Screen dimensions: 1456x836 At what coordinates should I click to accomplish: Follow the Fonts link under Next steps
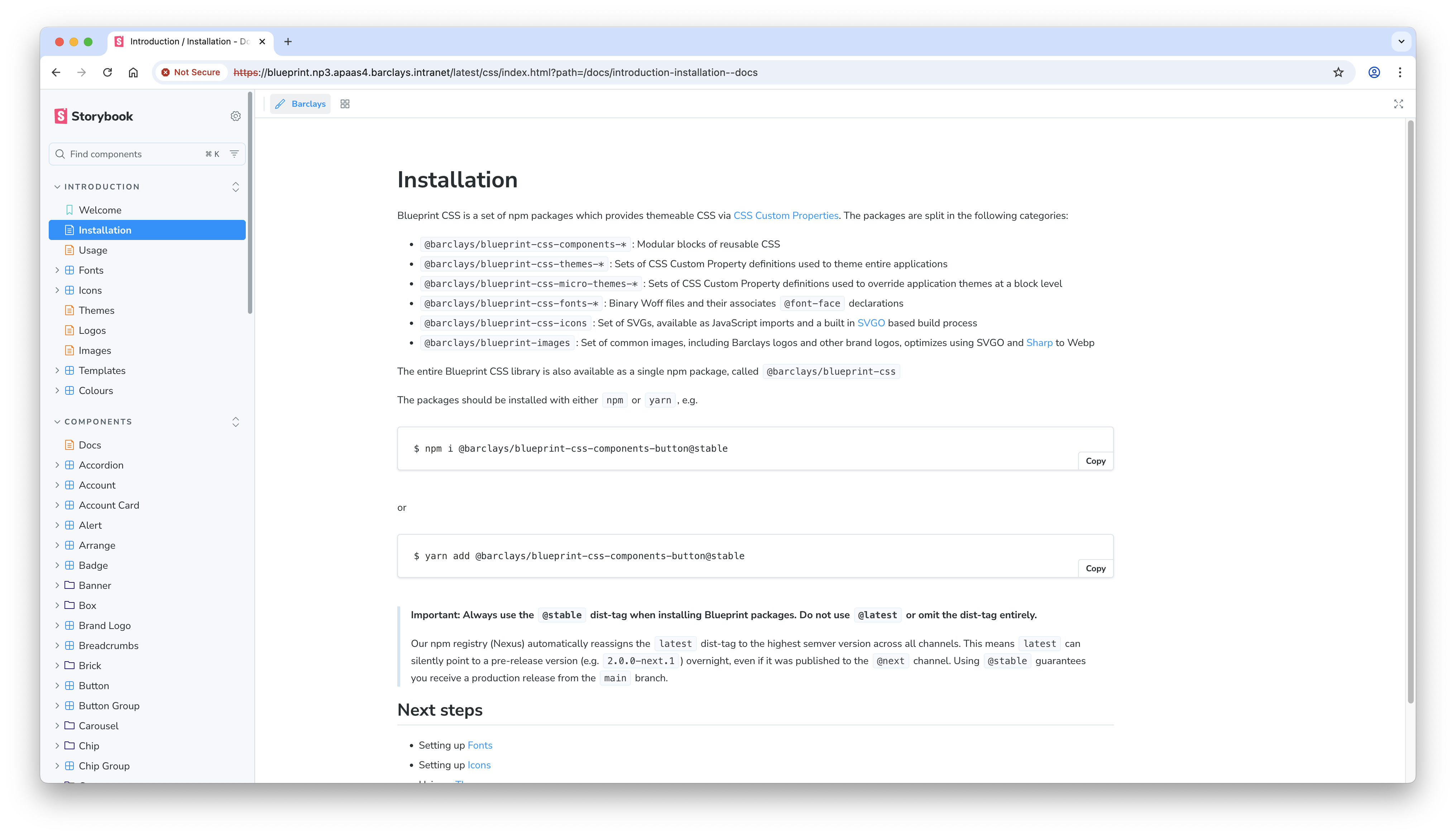coord(479,745)
